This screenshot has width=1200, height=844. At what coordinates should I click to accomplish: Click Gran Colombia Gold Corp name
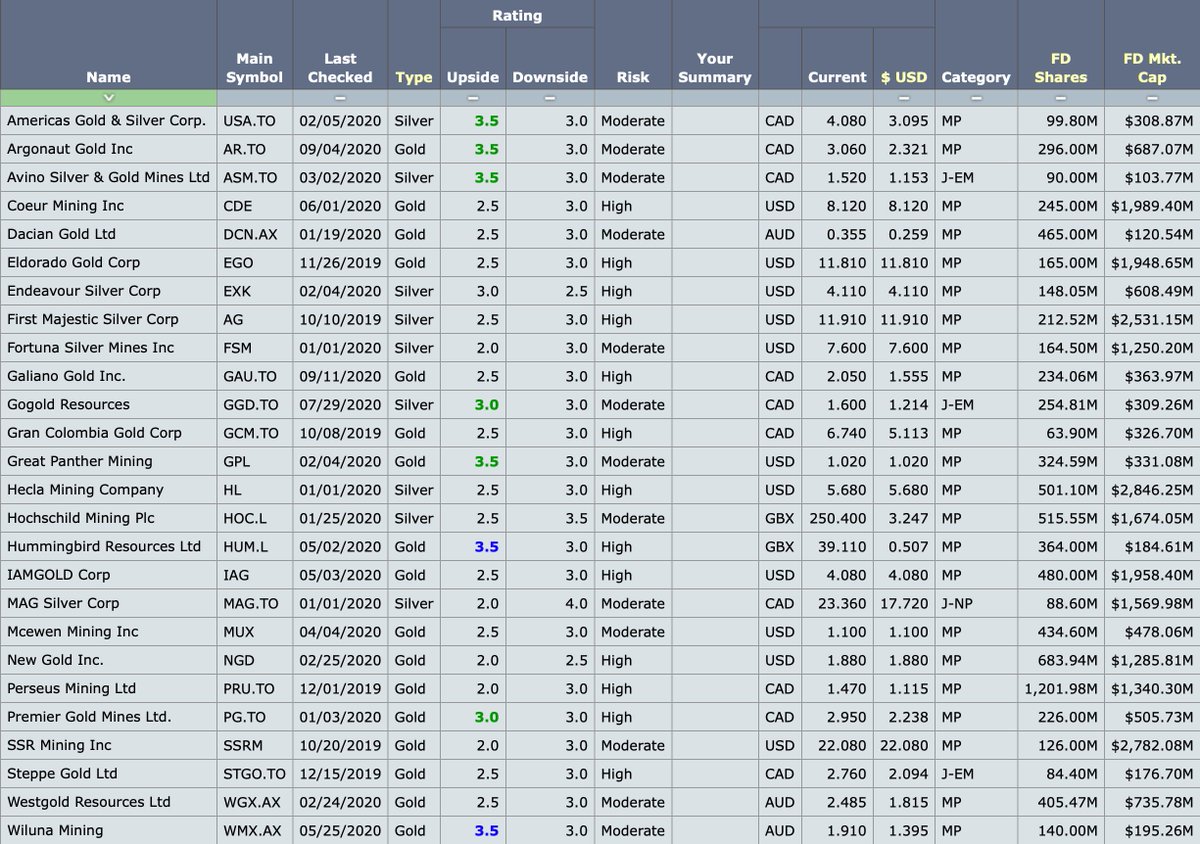94,433
